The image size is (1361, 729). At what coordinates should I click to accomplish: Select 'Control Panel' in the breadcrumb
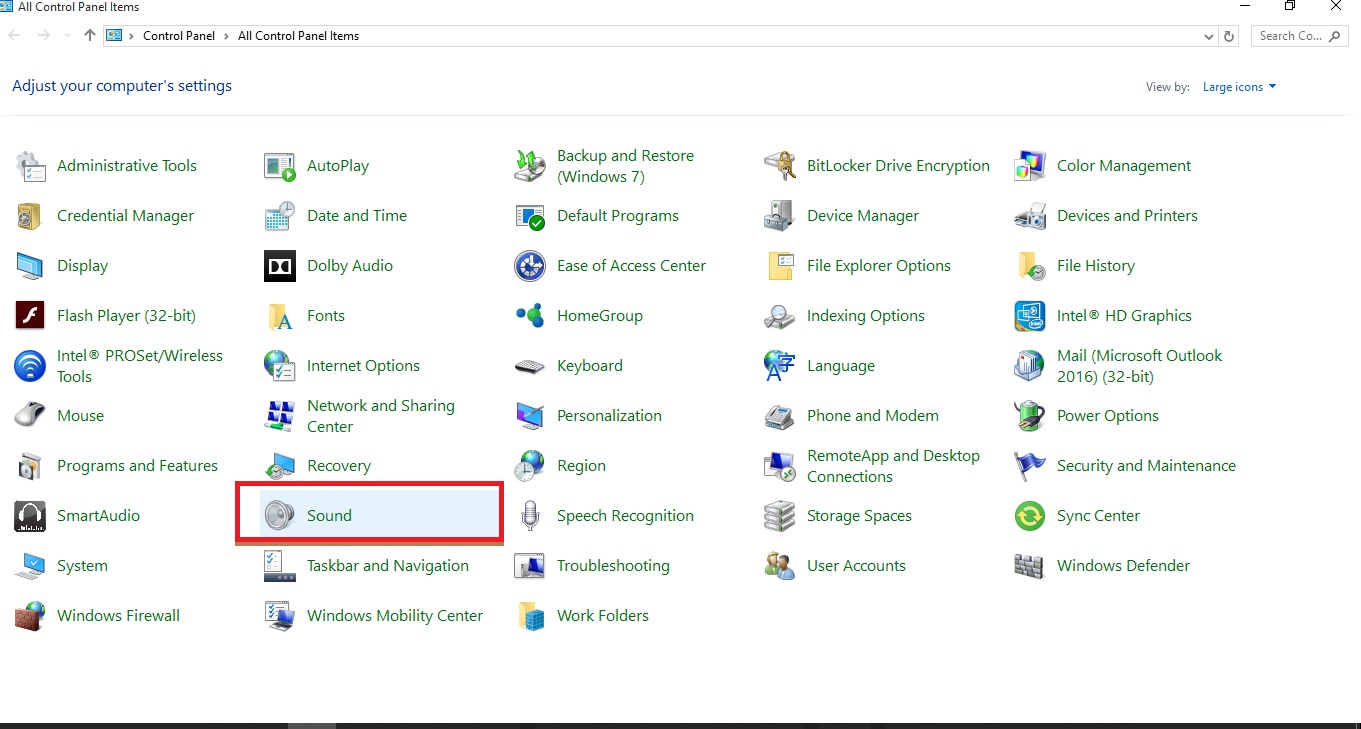179,36
